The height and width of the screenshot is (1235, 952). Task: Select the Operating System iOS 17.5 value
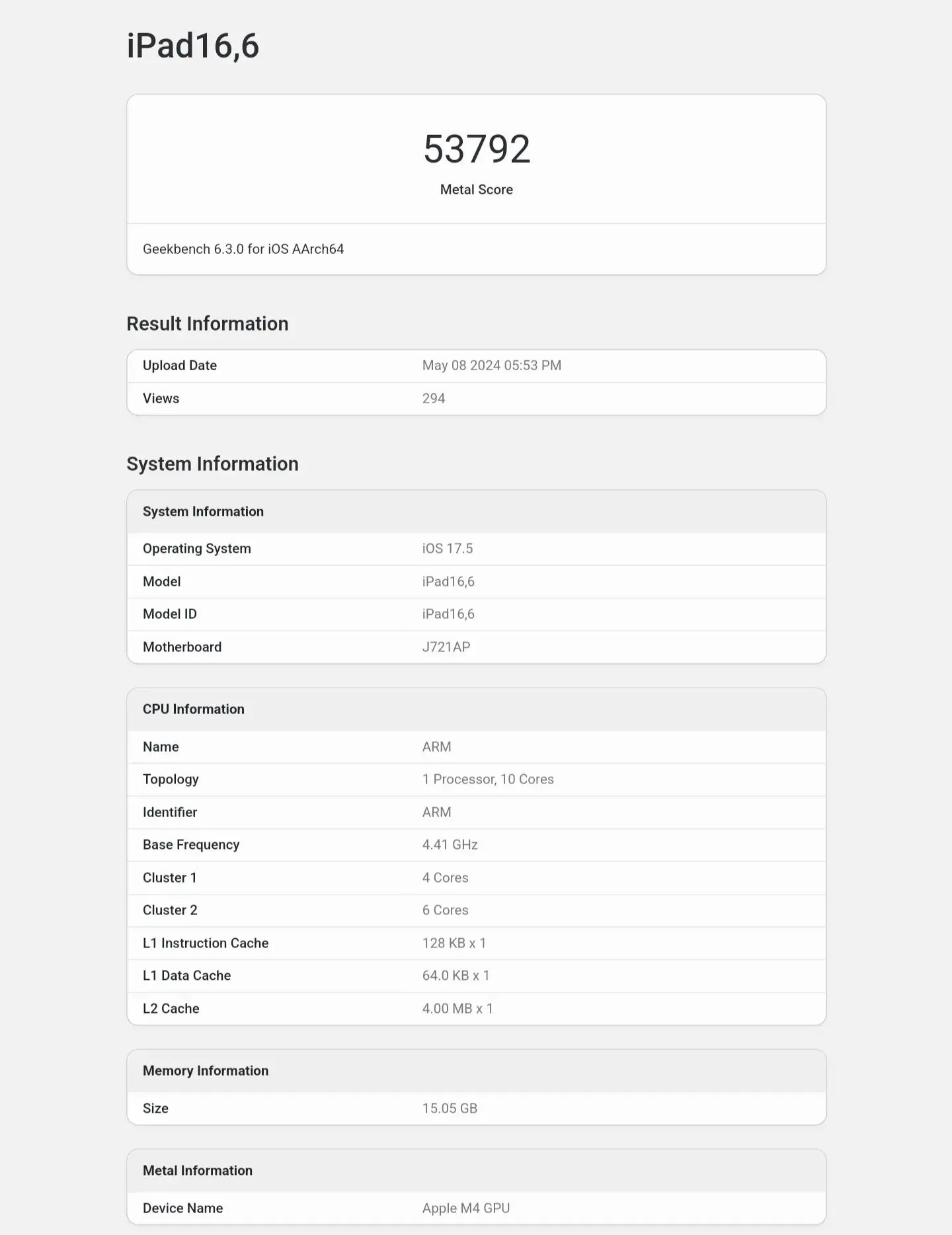tap(448, 549)
